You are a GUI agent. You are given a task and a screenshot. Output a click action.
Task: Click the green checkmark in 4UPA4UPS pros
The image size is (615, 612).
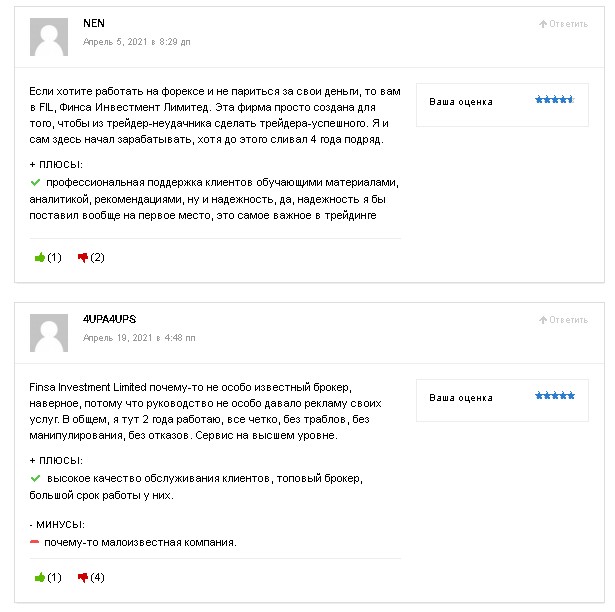click(35, 479)
